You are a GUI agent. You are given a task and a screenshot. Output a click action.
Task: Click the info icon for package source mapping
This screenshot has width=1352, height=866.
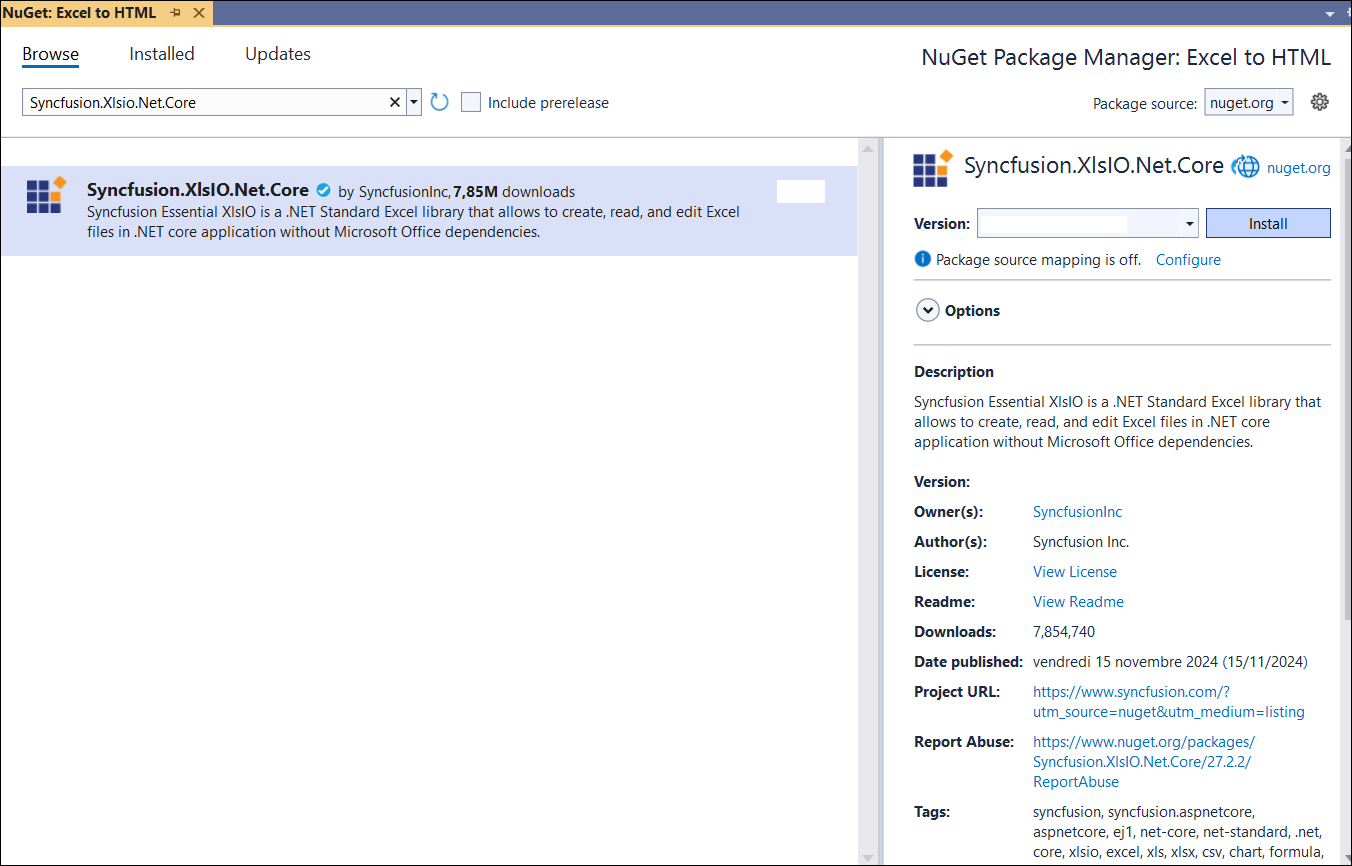(922, 259)
